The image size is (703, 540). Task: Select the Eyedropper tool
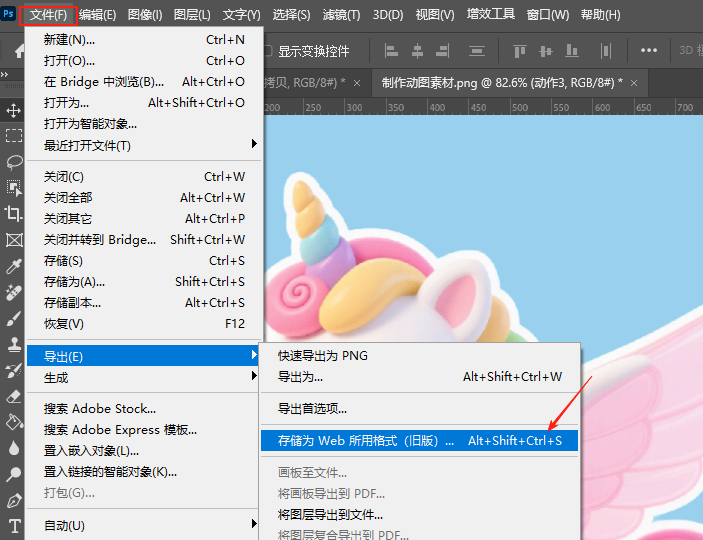click(x=13, y=266)
